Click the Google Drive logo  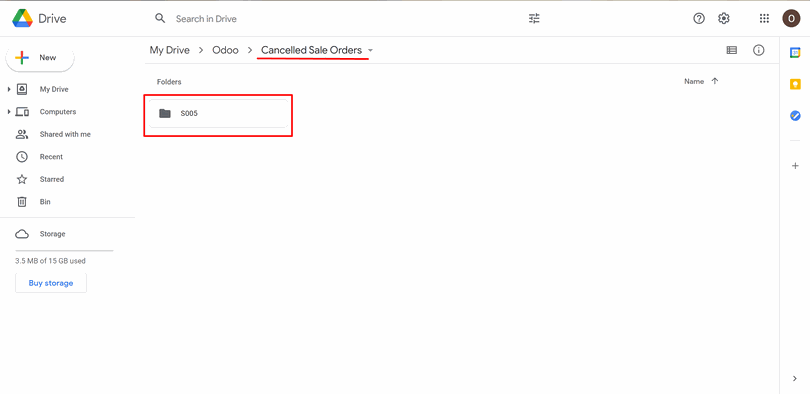(x=22, y=19)
